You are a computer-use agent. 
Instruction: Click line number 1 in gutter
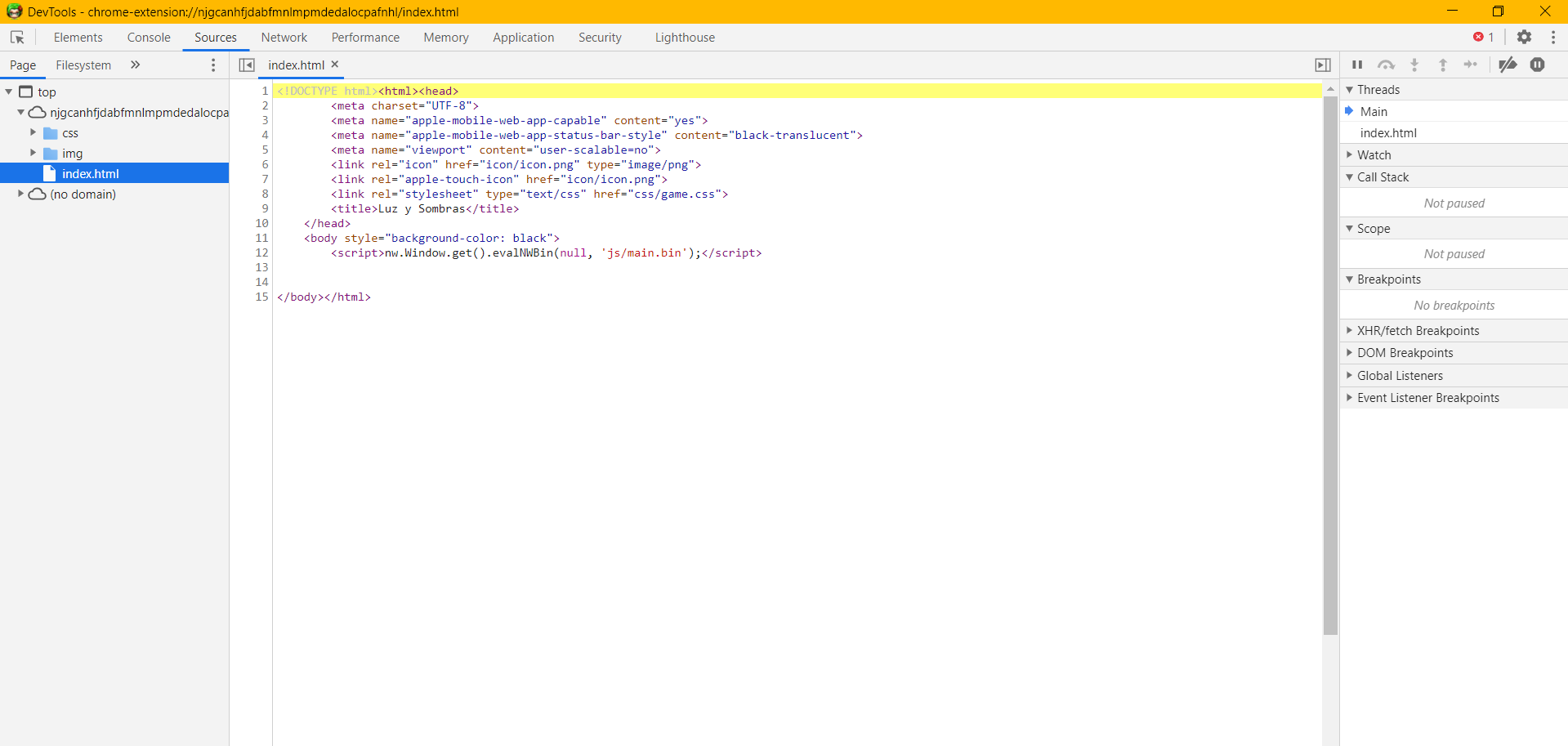pos(265,91)
